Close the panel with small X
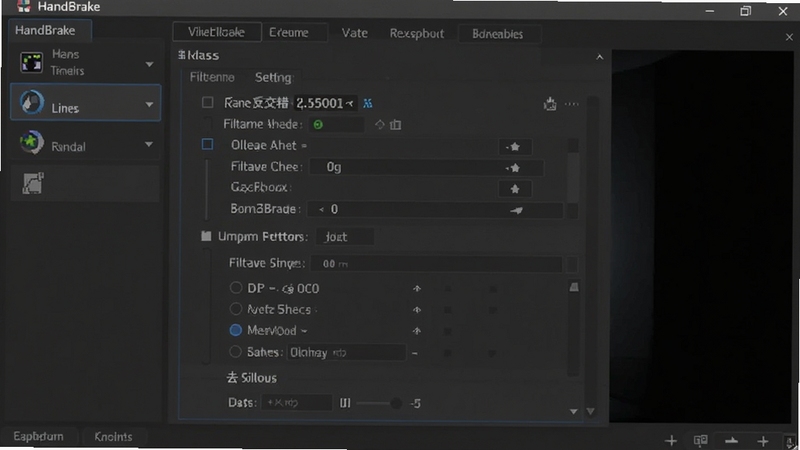This screenshot has width=800, height=450. click(789, 37)
